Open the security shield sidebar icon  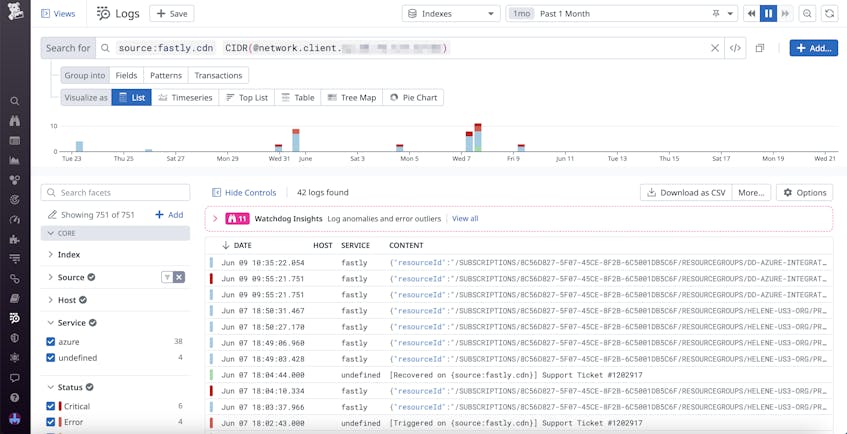(15, 338)
